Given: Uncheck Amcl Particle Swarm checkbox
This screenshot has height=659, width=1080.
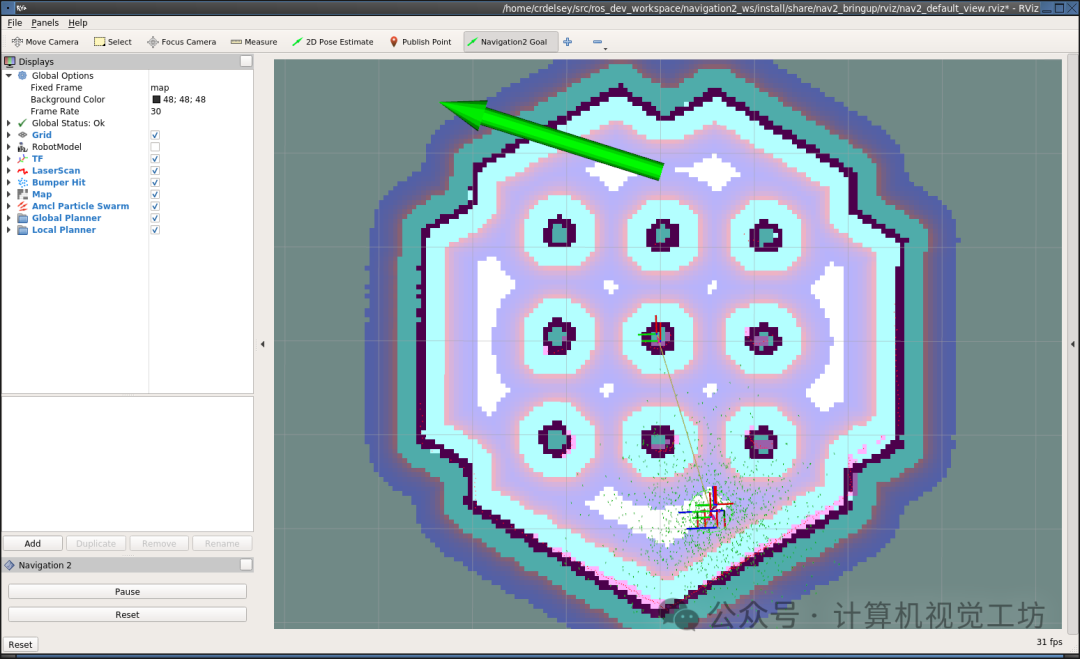Looking at the screenshot, I should [x=155, y=206].
